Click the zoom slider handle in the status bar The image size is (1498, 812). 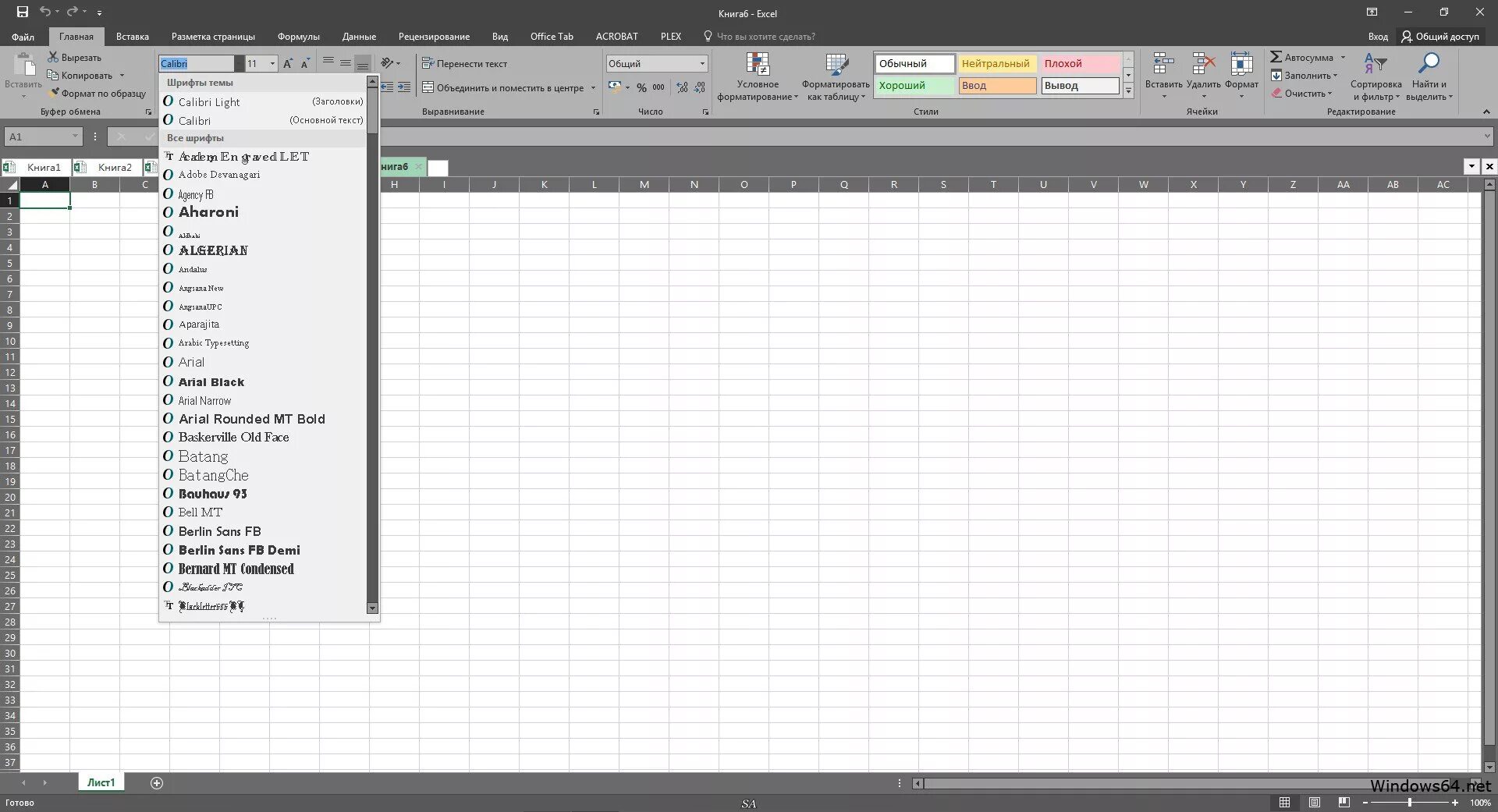click(1409, 802)
